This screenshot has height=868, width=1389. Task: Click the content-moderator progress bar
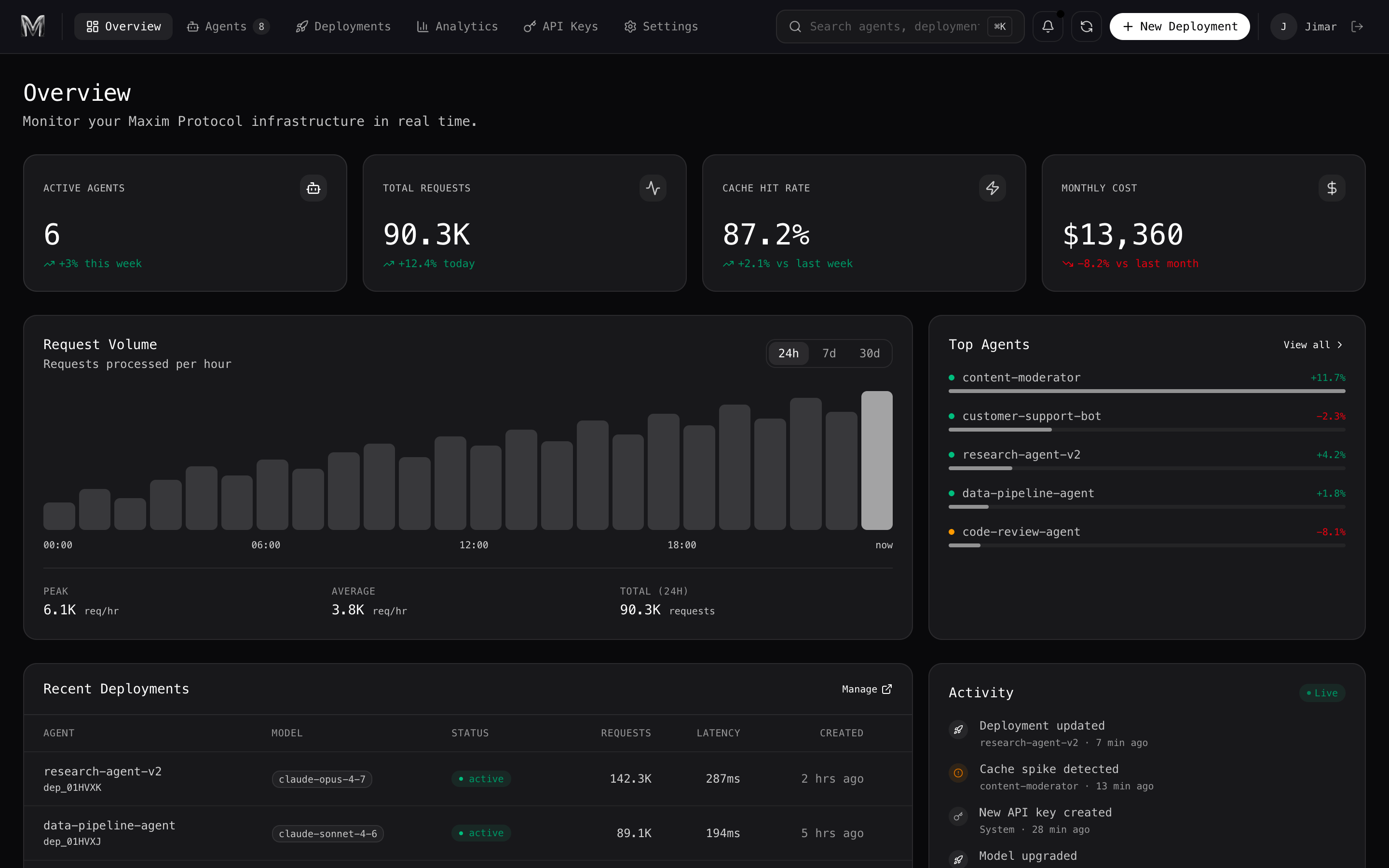pos(1147,391)
